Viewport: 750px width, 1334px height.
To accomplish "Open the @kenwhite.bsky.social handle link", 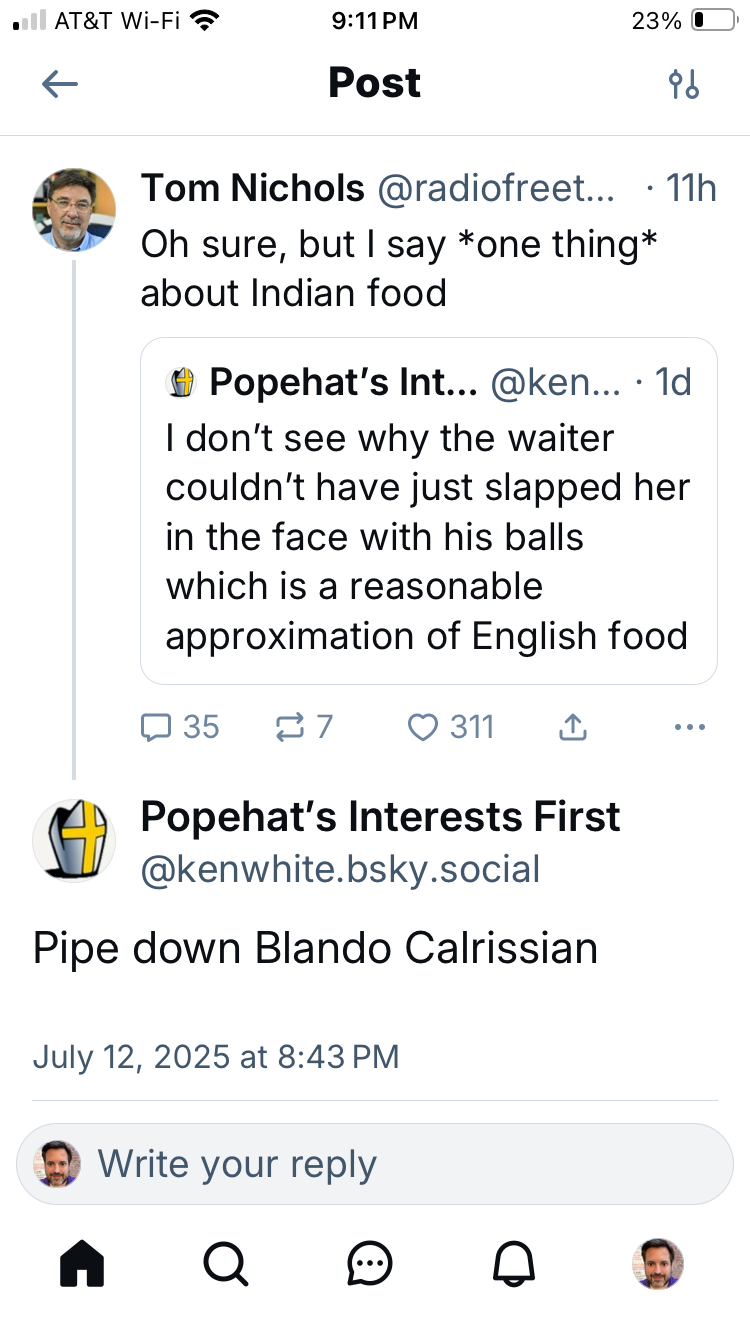I will coord(340,868).
